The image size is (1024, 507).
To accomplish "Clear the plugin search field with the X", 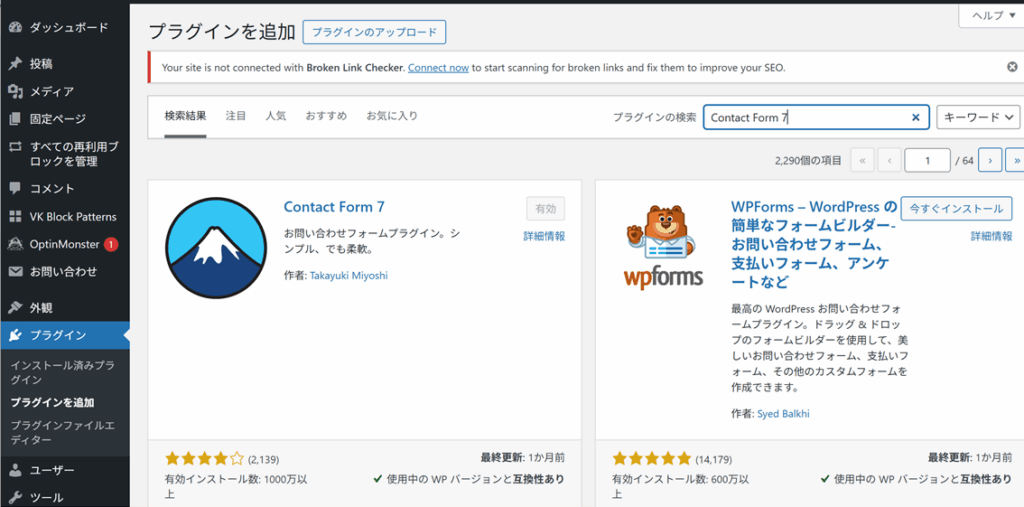I will [x=916, y=118].
